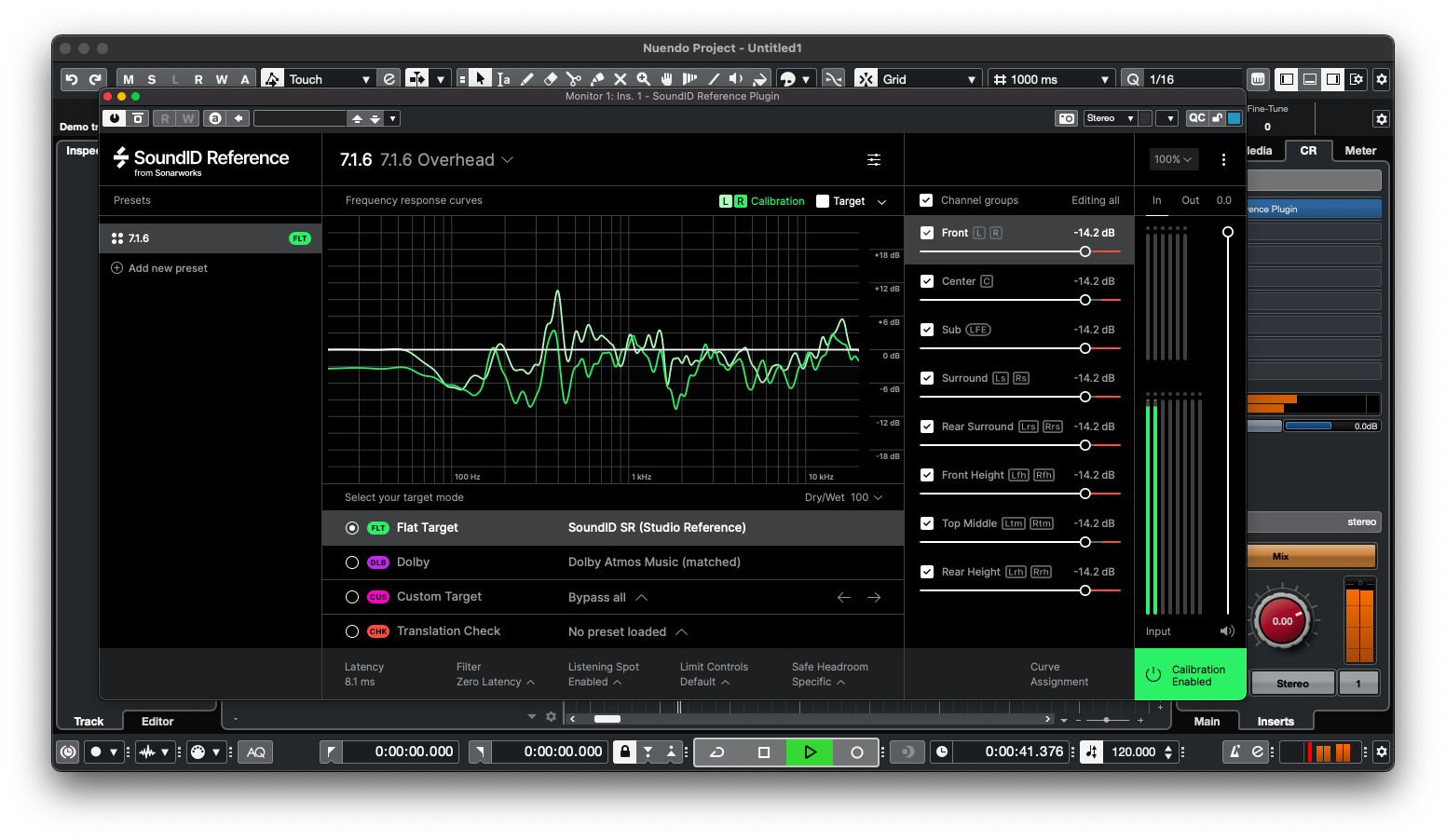Click the transport Record button
The width and height of the screenshot is (1446, 840).
point(857,752)
